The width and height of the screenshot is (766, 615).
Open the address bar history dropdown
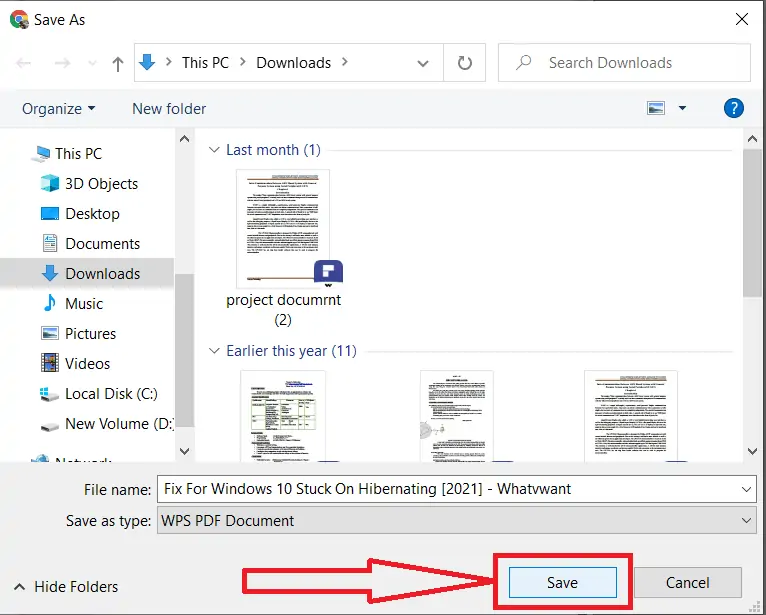click(423, 63)
